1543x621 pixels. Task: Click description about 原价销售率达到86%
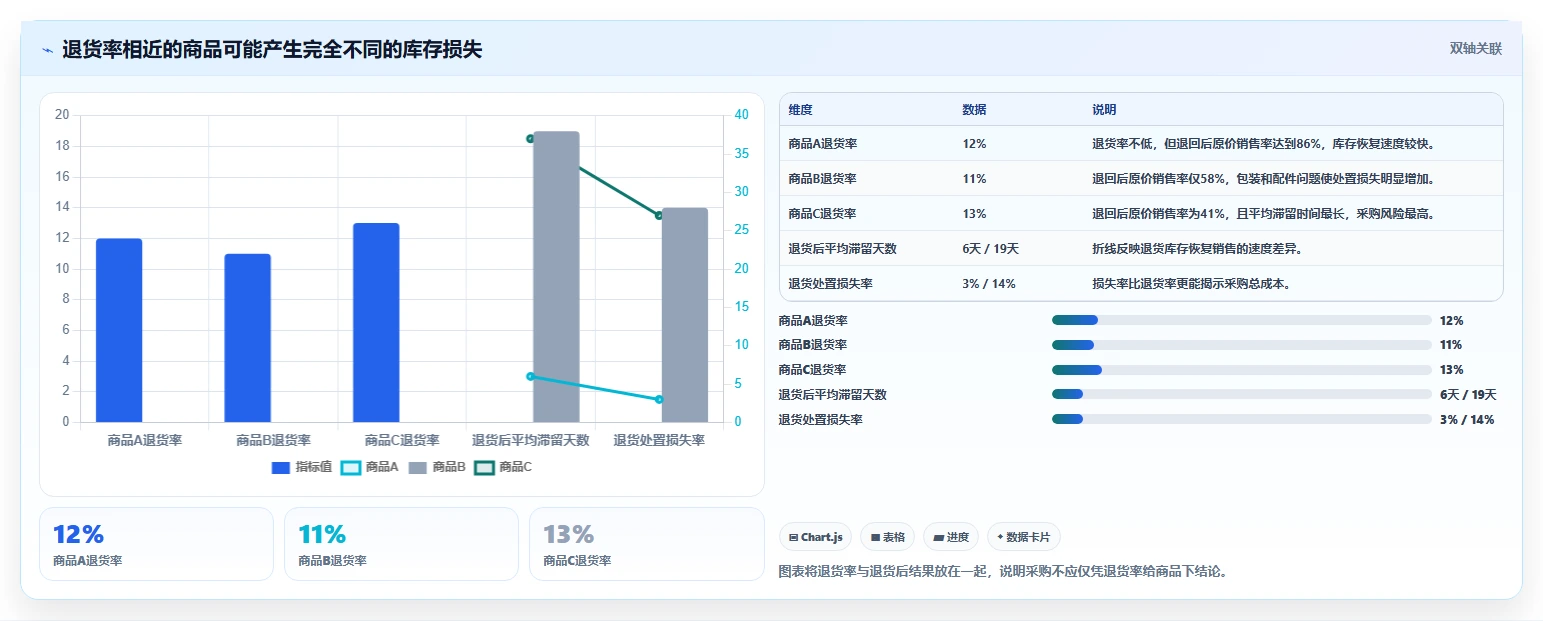(x=1263, y=144)
